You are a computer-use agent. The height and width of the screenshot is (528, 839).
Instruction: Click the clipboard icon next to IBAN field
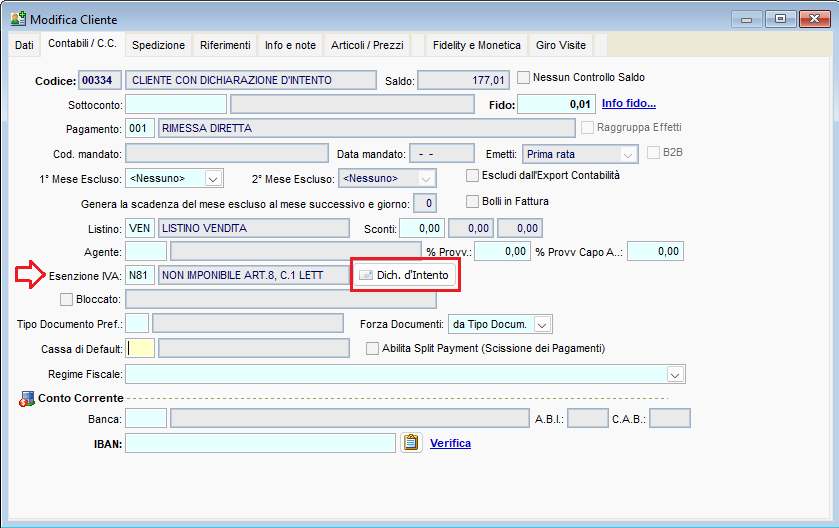(x=411, y=443)
